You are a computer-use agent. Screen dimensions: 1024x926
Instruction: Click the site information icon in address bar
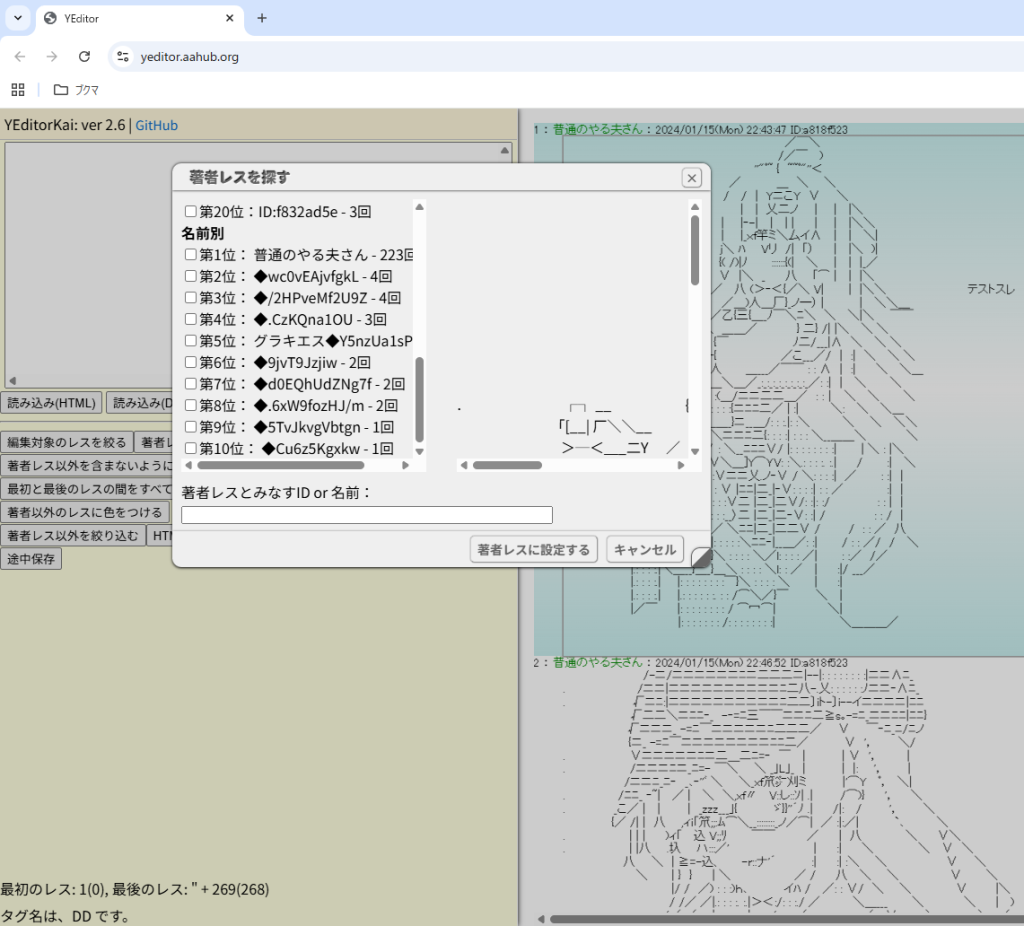pos(123,57)
